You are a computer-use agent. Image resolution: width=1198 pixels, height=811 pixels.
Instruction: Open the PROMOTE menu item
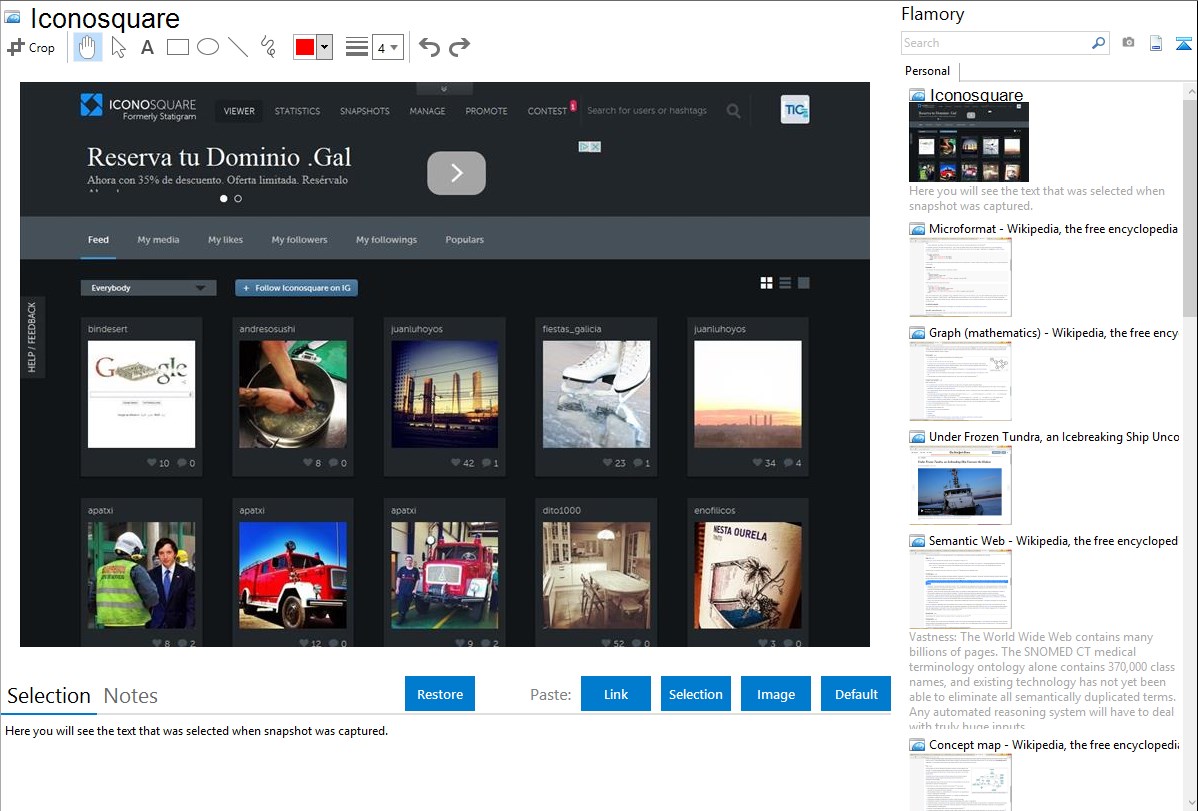click(x=486, y=111)
